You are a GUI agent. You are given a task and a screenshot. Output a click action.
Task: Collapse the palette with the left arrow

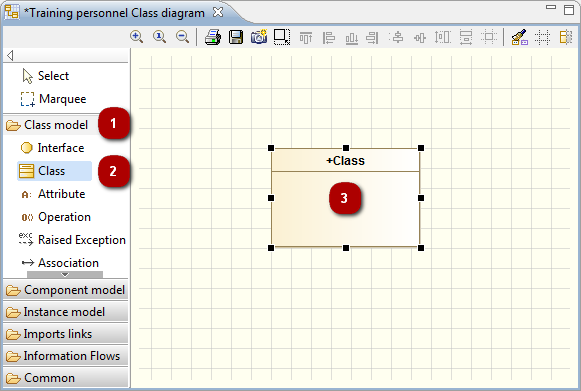(10, 56)
